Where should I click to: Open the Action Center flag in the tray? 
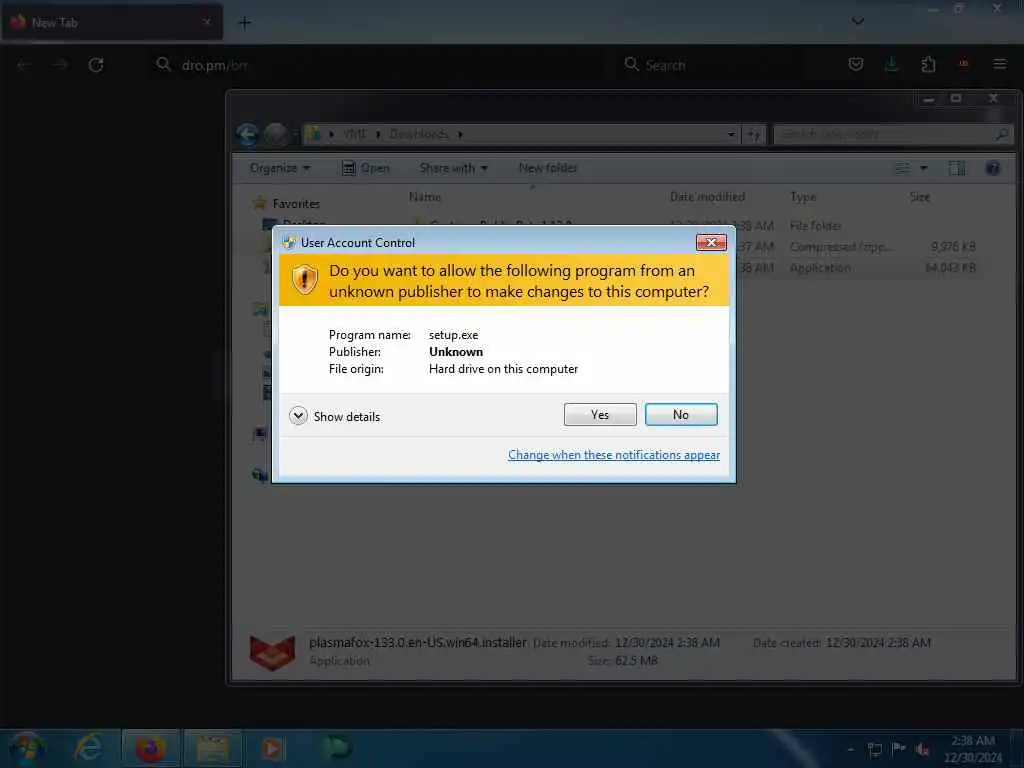tap(899, 748)
